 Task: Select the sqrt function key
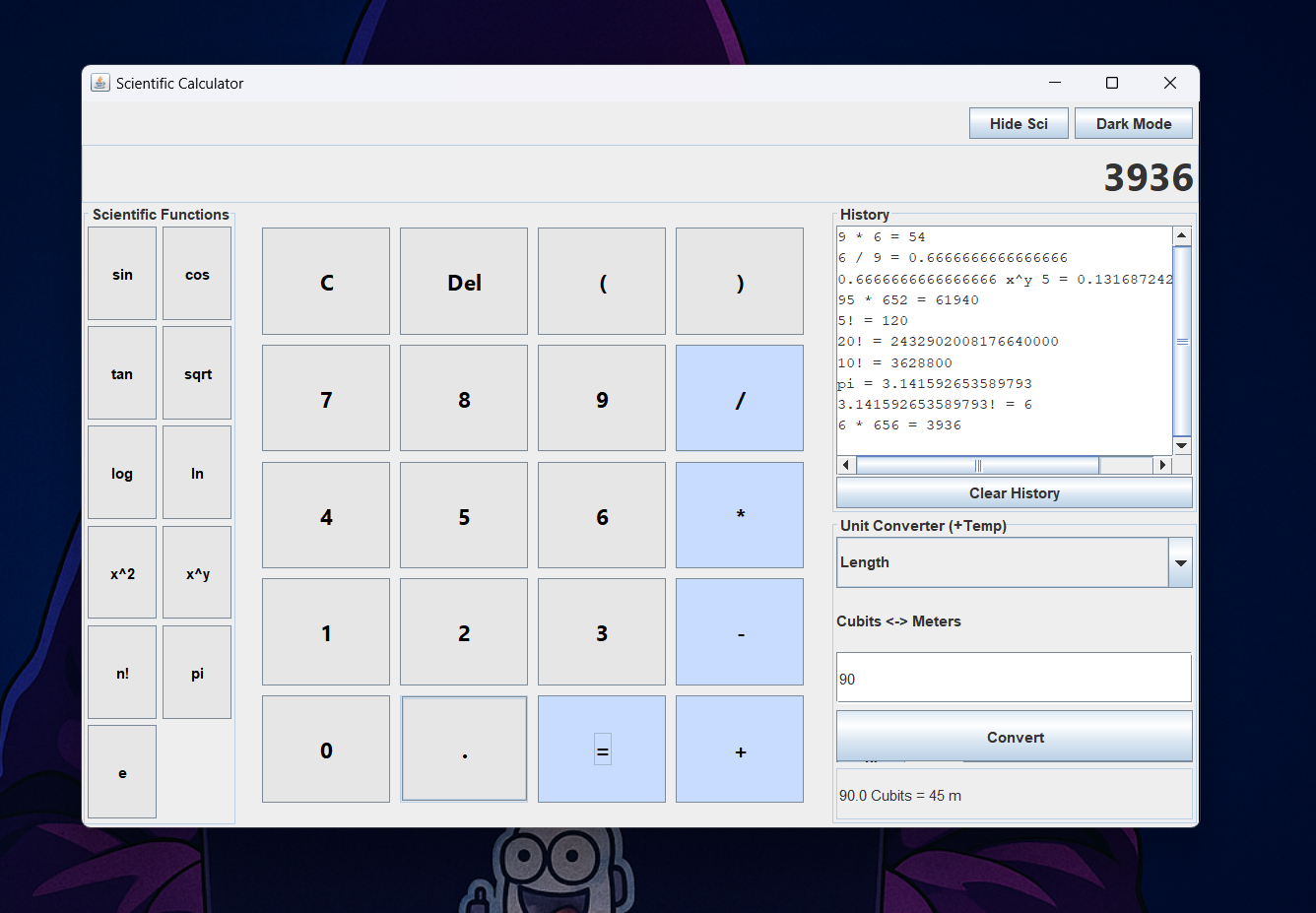[197, 373]
